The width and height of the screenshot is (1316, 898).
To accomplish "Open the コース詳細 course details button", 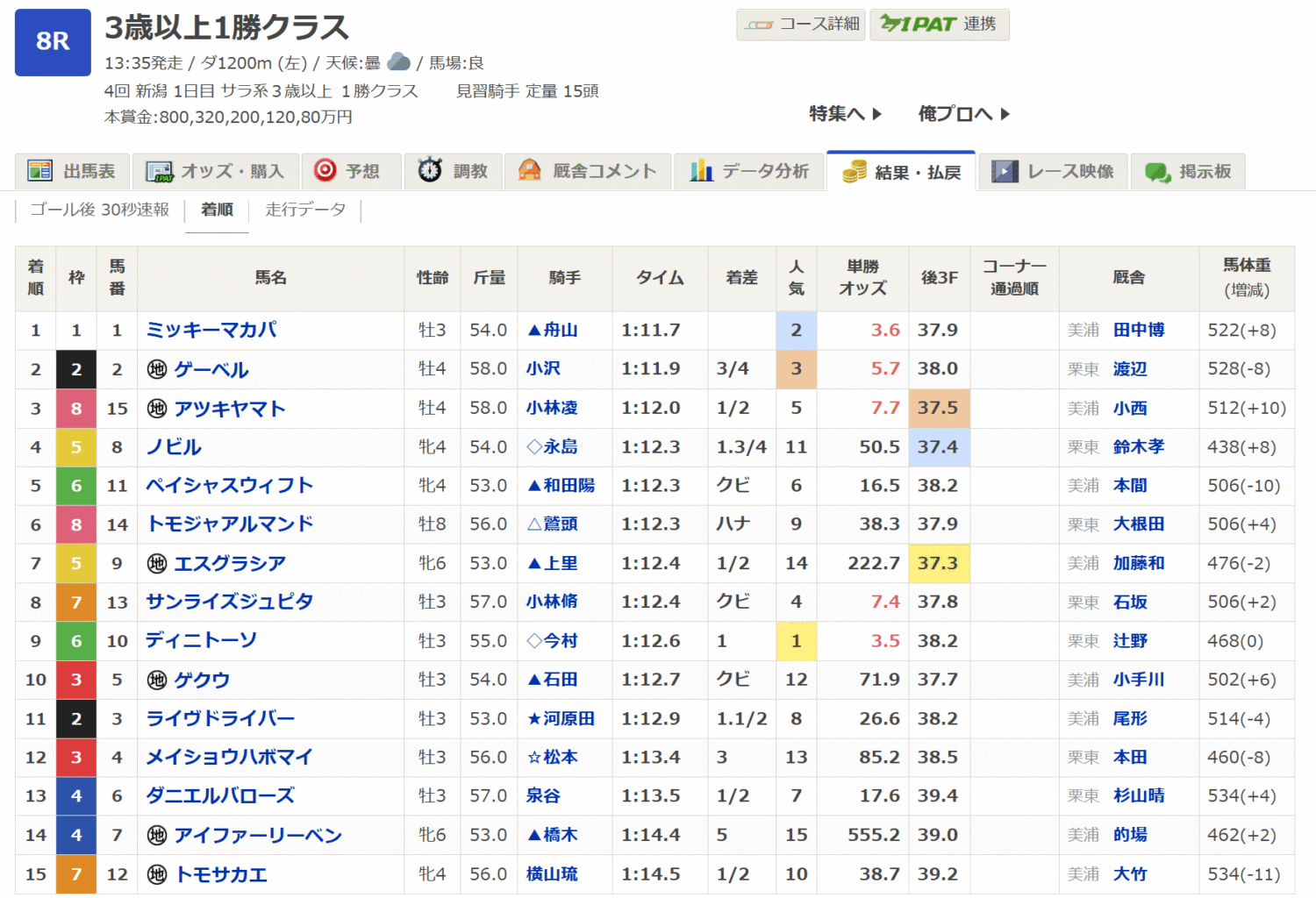I will point(801,25).
